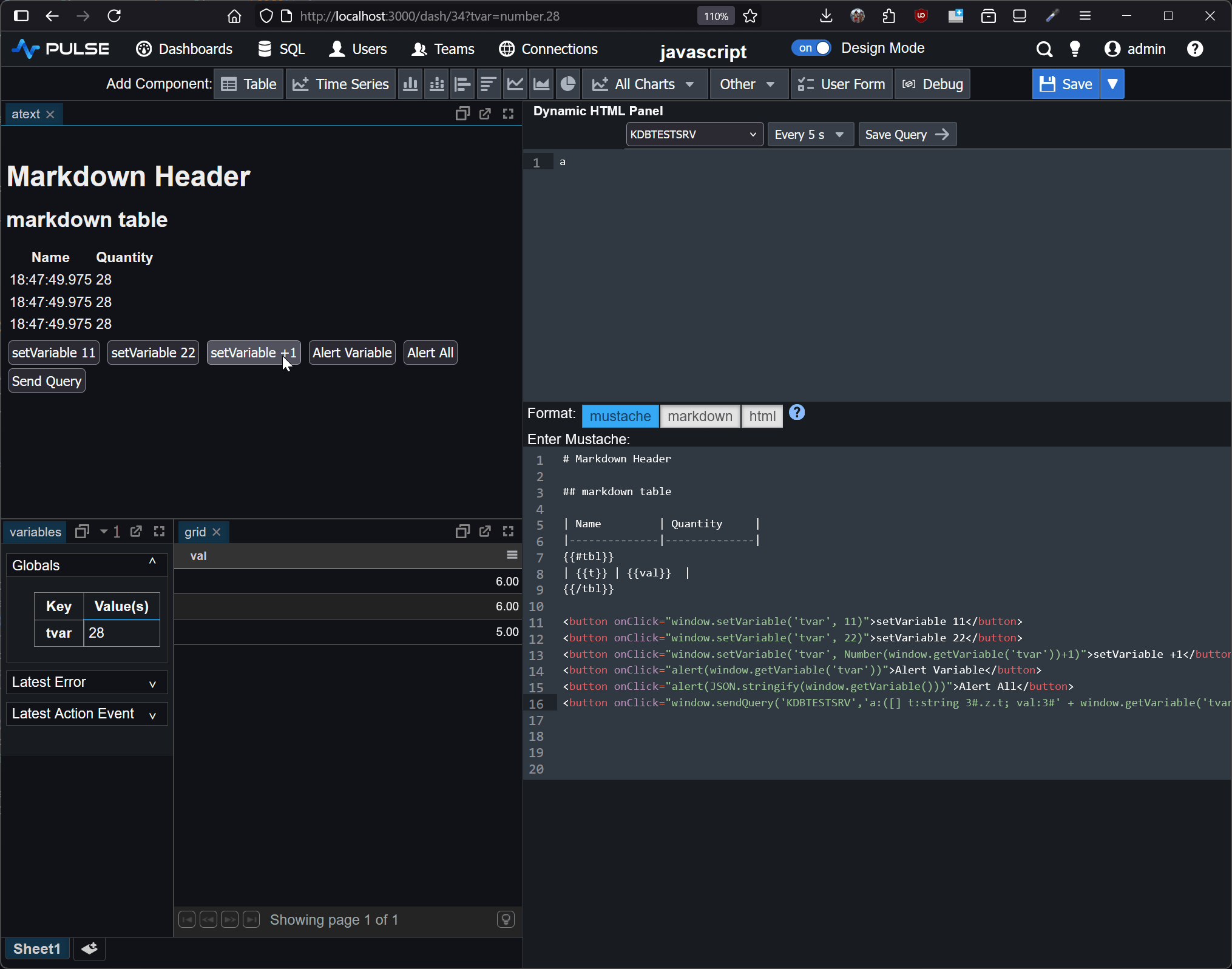Add an area chart component
The width and height of the screenshot is (1232, 969).
[541, 84]
